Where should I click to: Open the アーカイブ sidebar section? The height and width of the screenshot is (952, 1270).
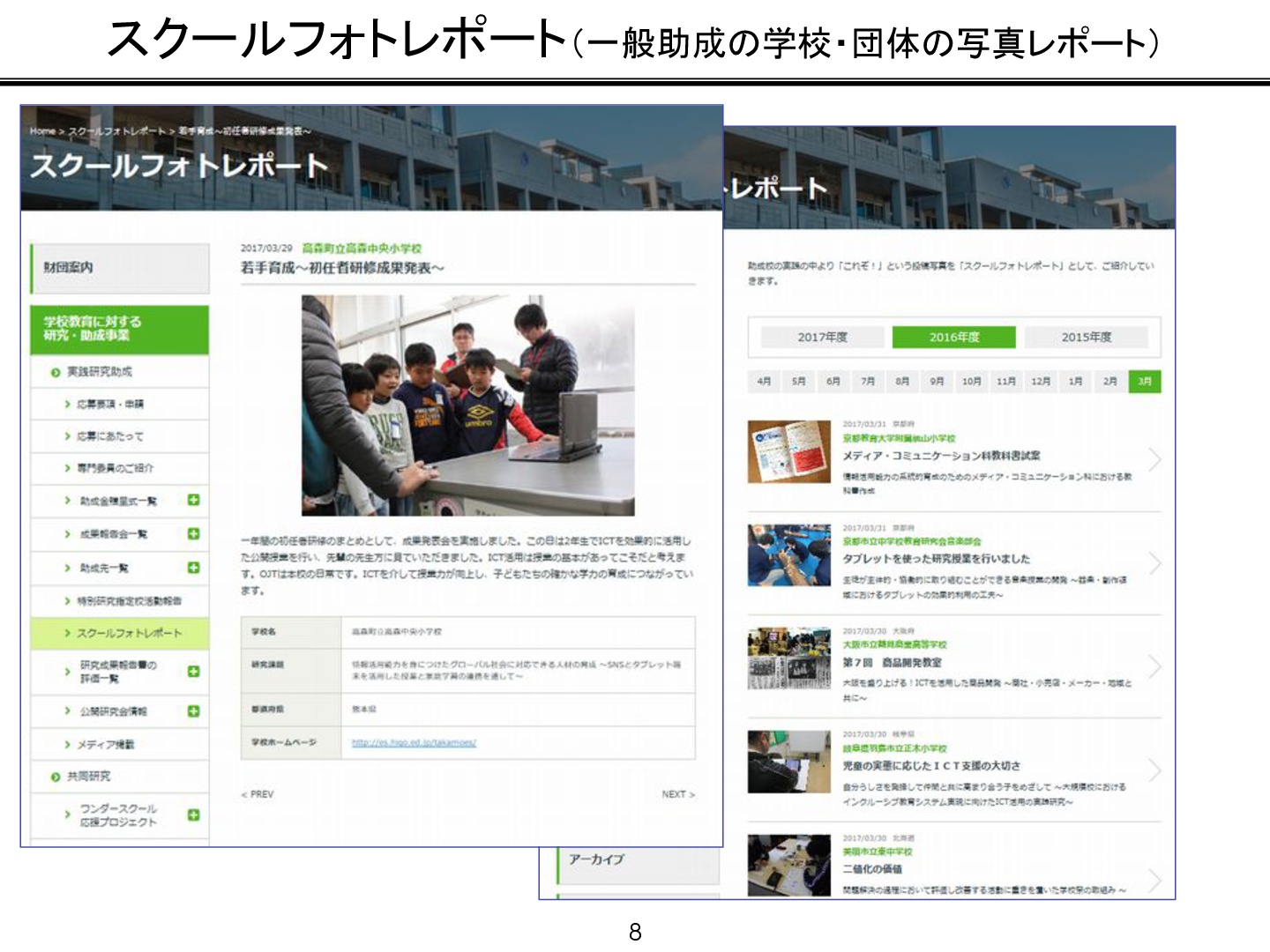point(639,859)
